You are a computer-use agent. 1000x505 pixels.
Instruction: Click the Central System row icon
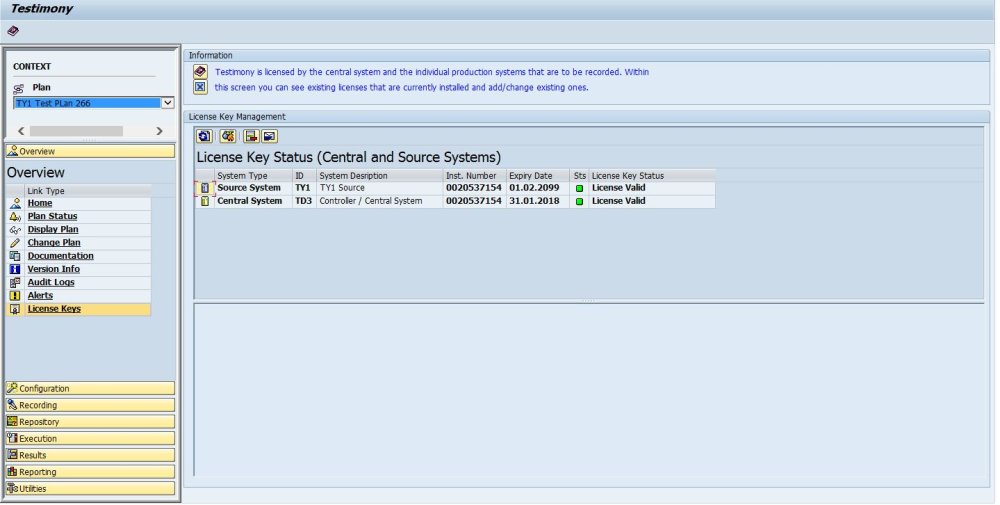click(205, 201)
